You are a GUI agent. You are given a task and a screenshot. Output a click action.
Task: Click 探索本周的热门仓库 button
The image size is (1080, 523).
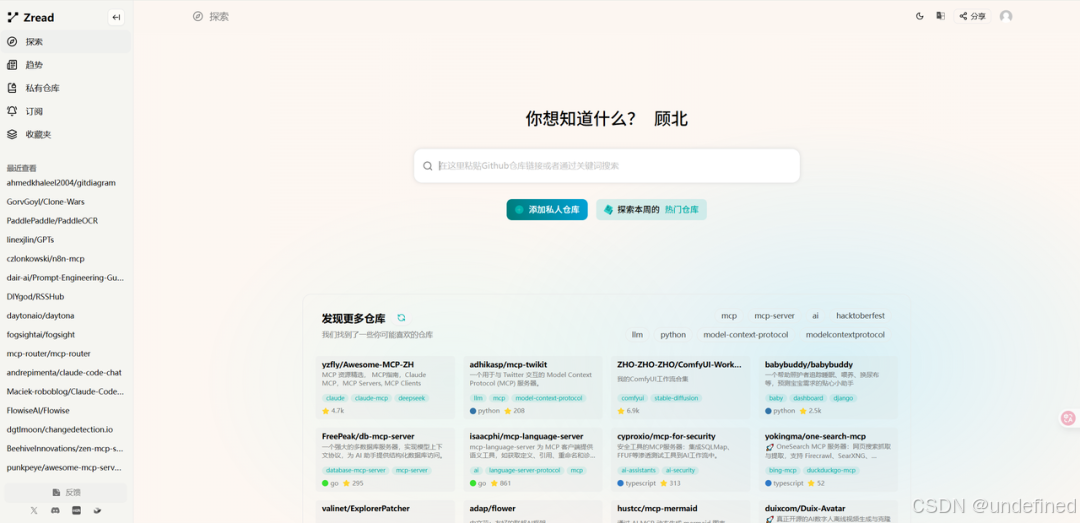[652, 209]
